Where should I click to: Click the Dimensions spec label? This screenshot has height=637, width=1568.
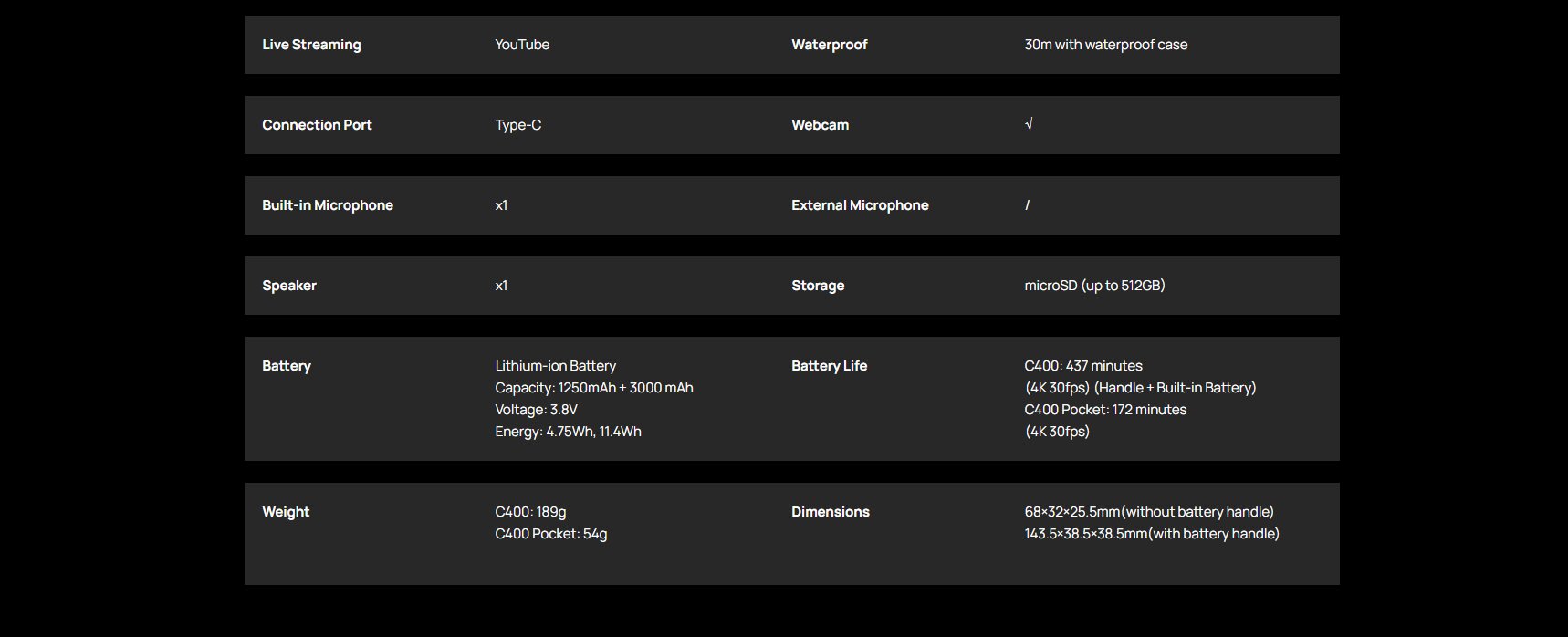[x=830, y=512]
